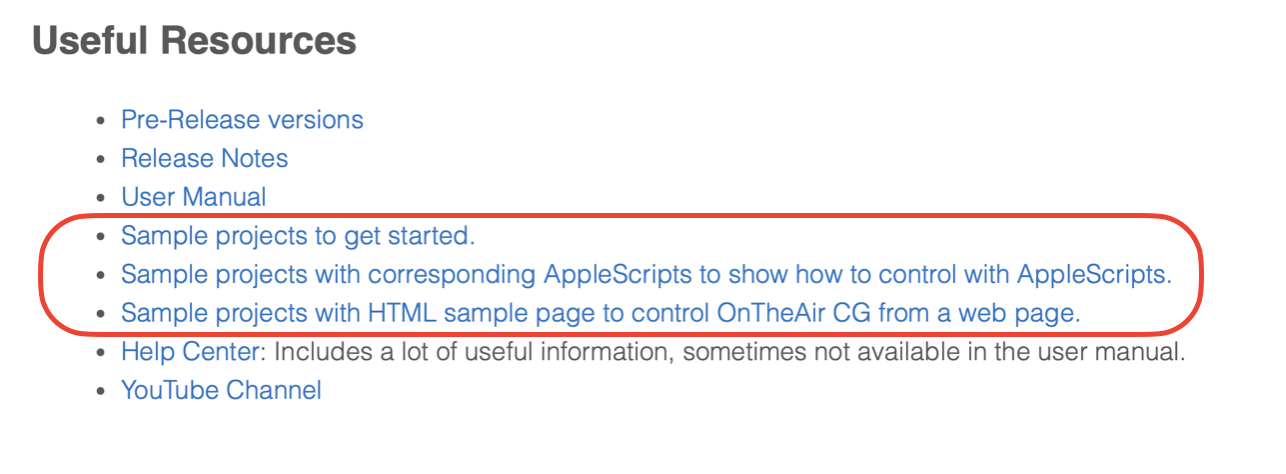The image size is (1286, 474).
Task: Open the AppleScripts sample projects link
Action: pos(646,274)
